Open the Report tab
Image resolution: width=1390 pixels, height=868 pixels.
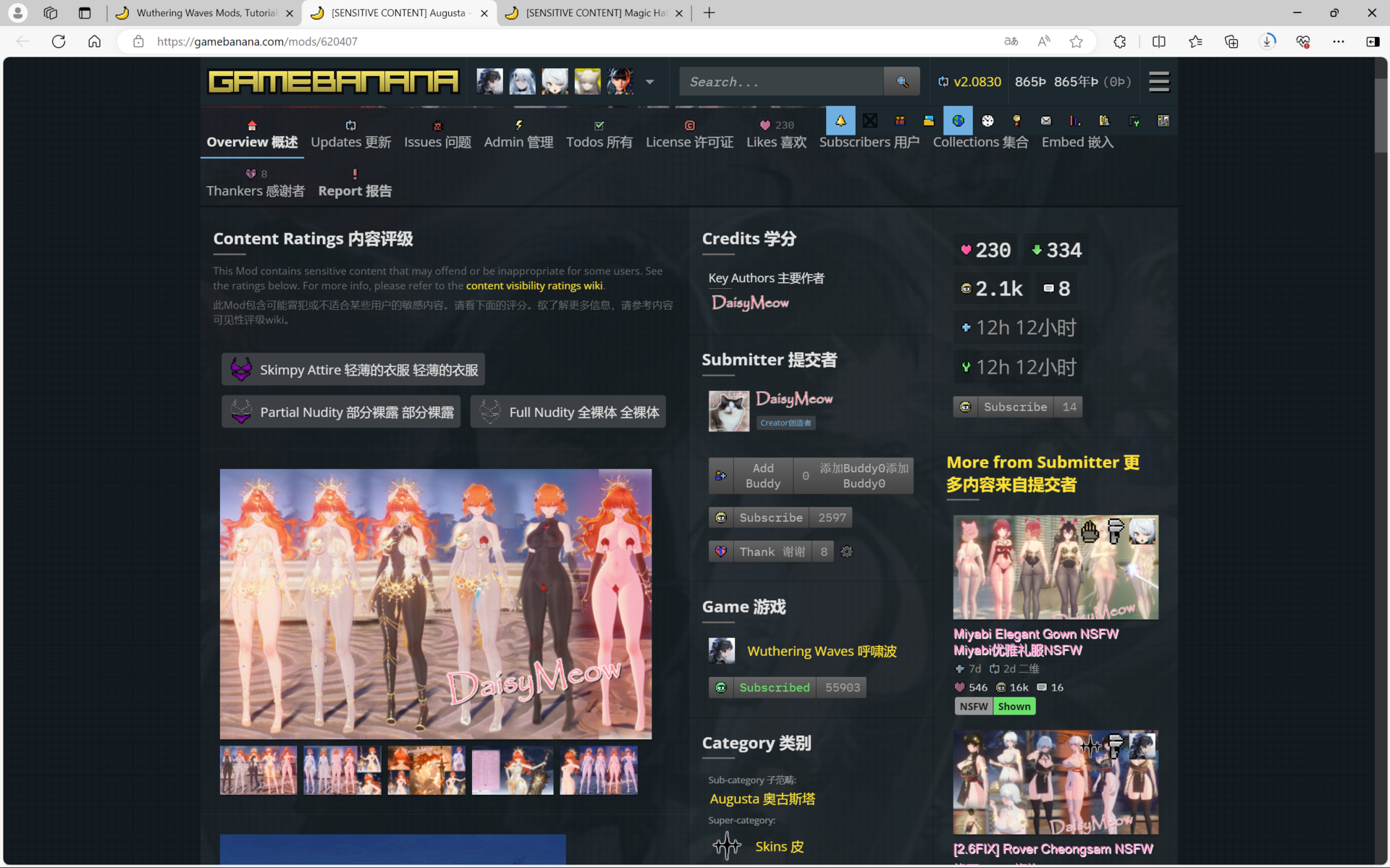(x=355, y=183)
